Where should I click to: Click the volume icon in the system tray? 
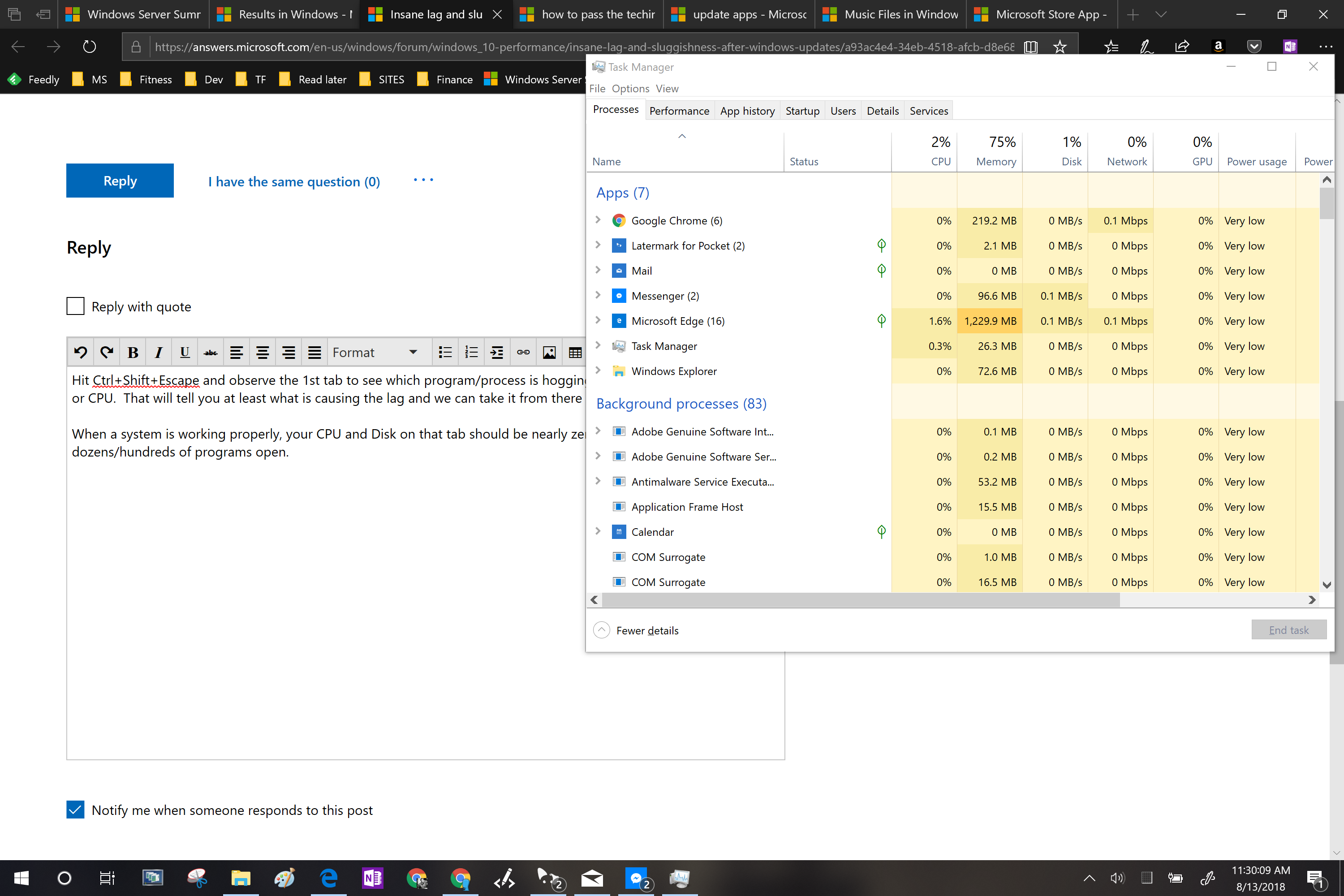(1117, 878)
